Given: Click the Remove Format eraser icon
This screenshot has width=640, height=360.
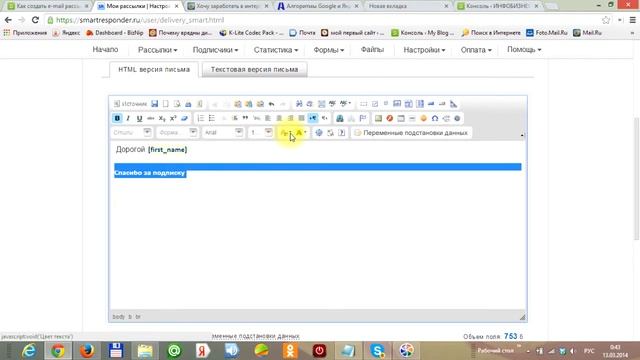Looking at the screenshot, I should coord(184,118).
